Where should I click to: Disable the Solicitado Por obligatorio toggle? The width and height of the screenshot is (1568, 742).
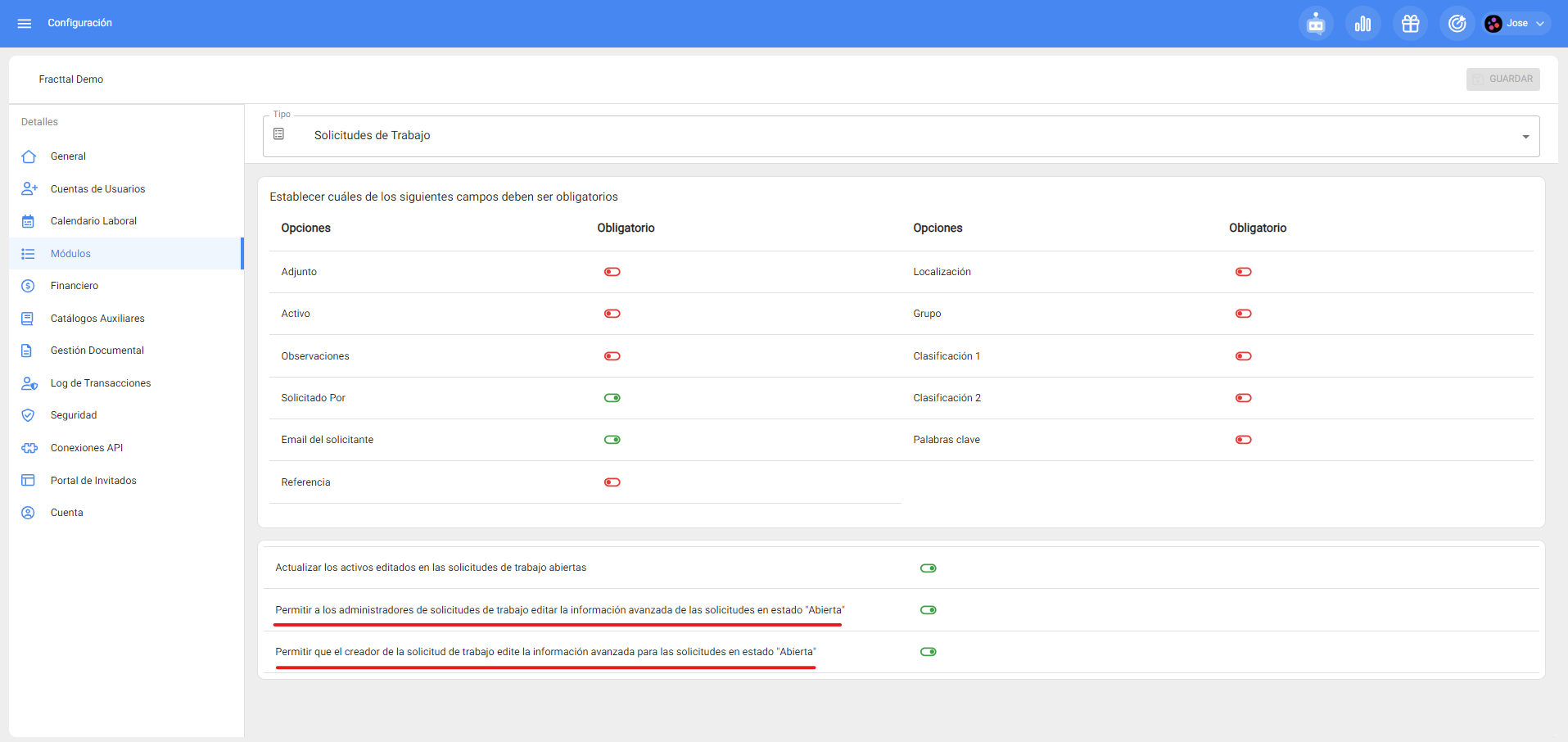pos(612,398)
